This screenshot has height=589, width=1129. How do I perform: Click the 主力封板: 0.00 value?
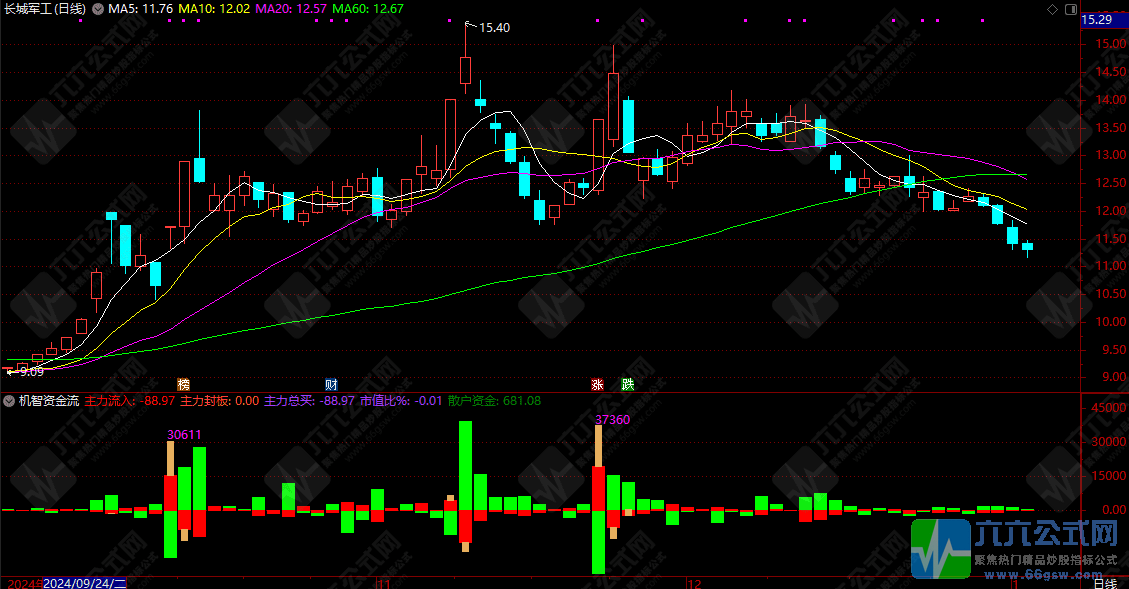pyautogui.click(x=220, y=401)
